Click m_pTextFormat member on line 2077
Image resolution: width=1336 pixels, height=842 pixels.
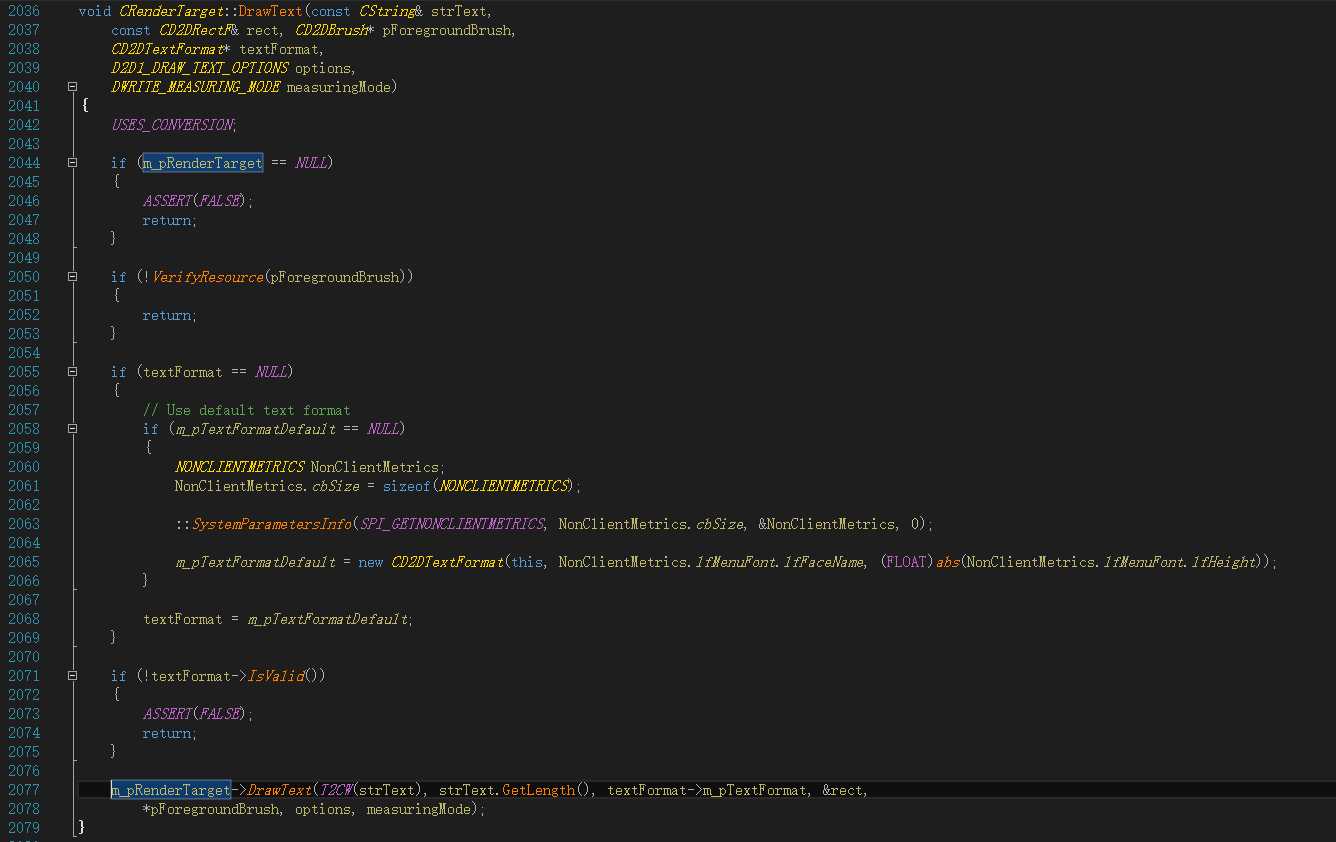(754, 790)
